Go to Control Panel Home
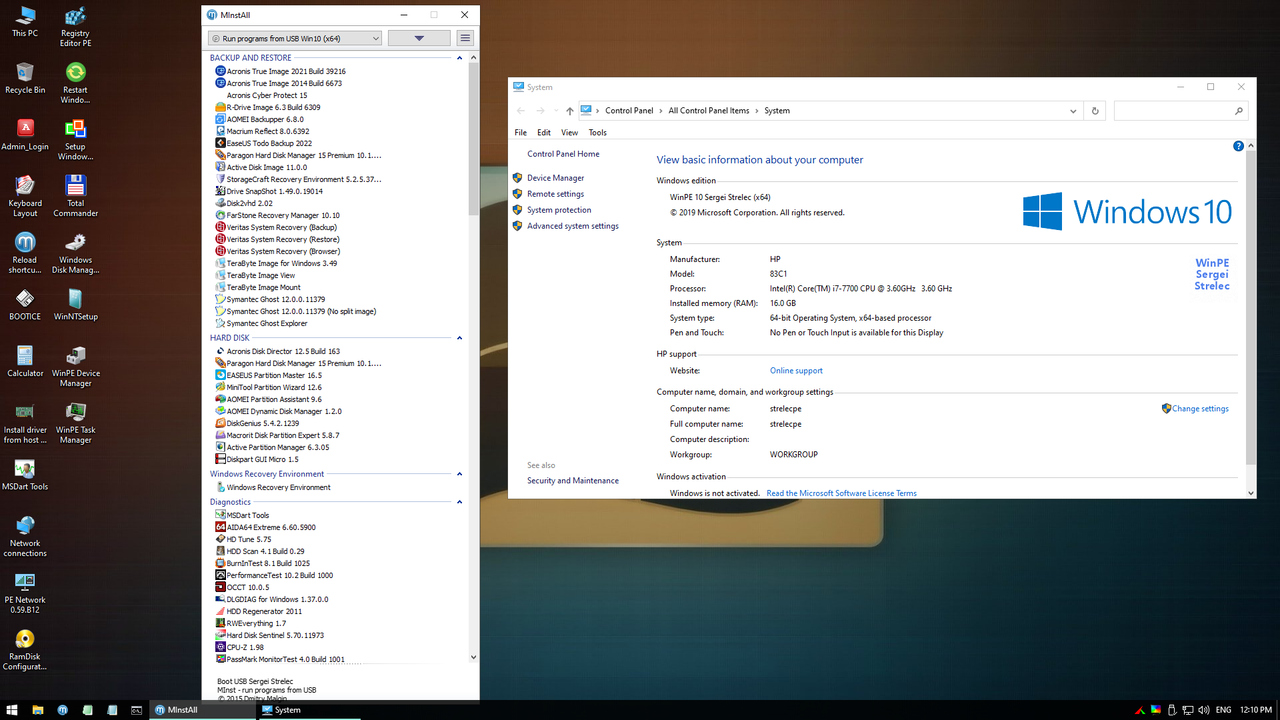The image size is (1280, 720). point(563,154)
